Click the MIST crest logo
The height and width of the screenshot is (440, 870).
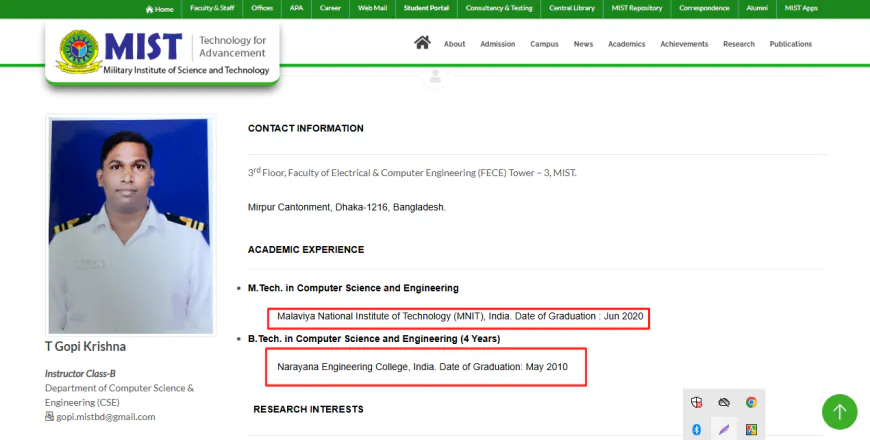(x=79, y=52)
